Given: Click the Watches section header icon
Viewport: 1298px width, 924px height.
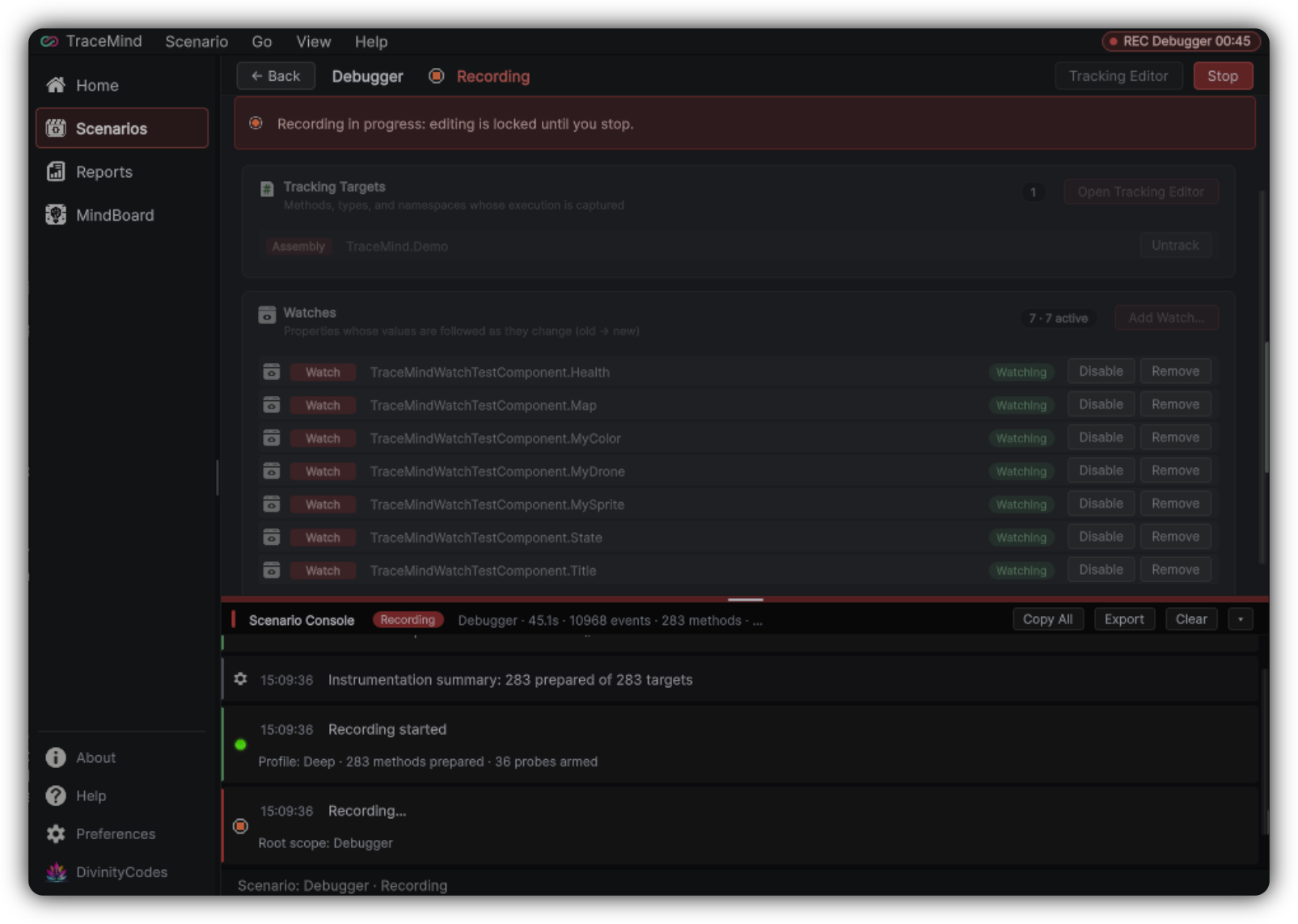Looking at the screenshot, I should tap(267, 314).
